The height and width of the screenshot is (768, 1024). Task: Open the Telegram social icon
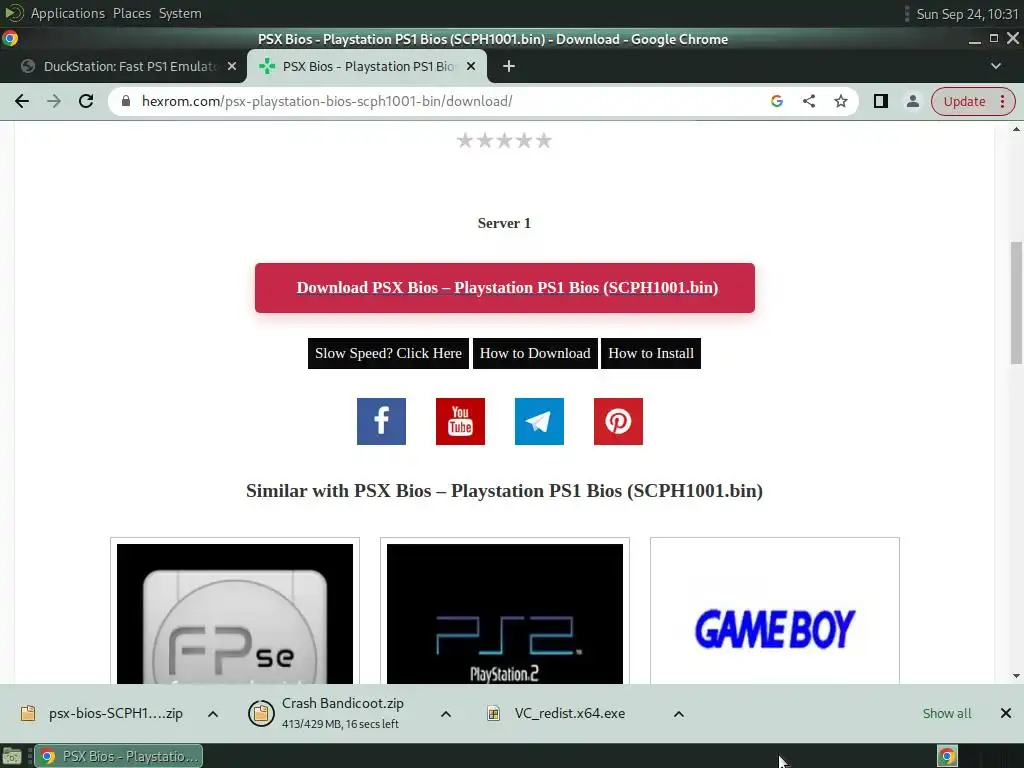coord(539,421)
